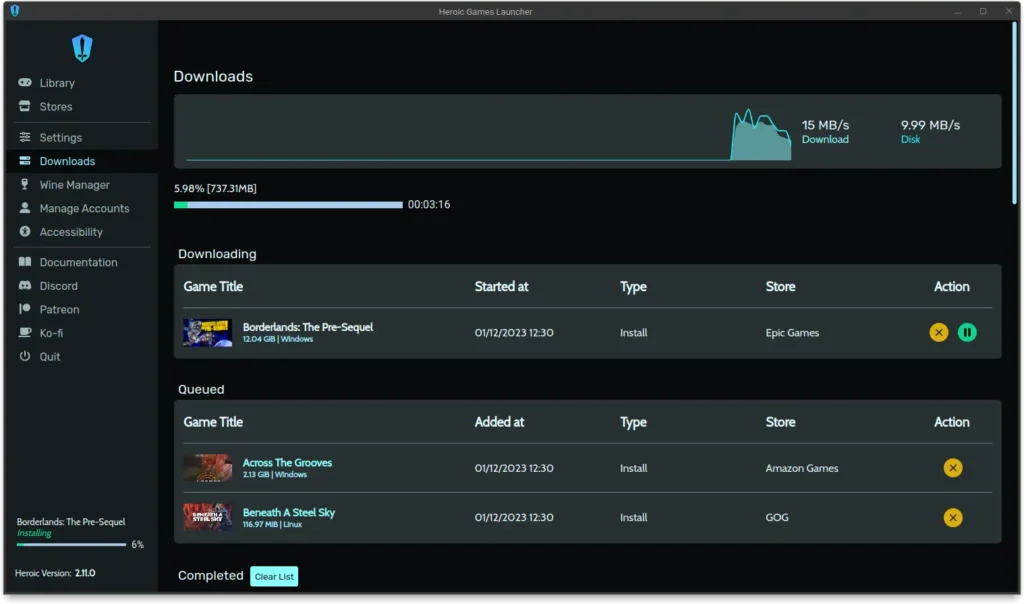
Task: Remove Beneath A Steel Sky from queue
Action: pos(952,517)
